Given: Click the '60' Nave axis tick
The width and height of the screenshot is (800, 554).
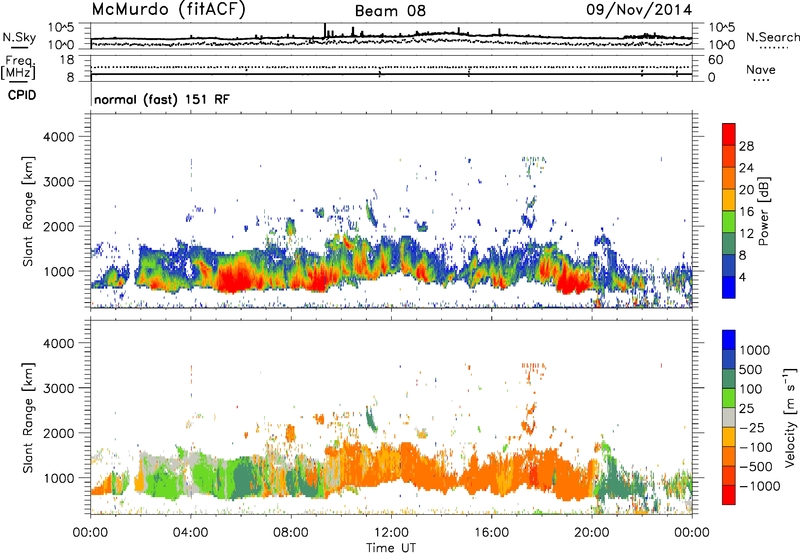Looking at the screenshot, I should [716, 60].
